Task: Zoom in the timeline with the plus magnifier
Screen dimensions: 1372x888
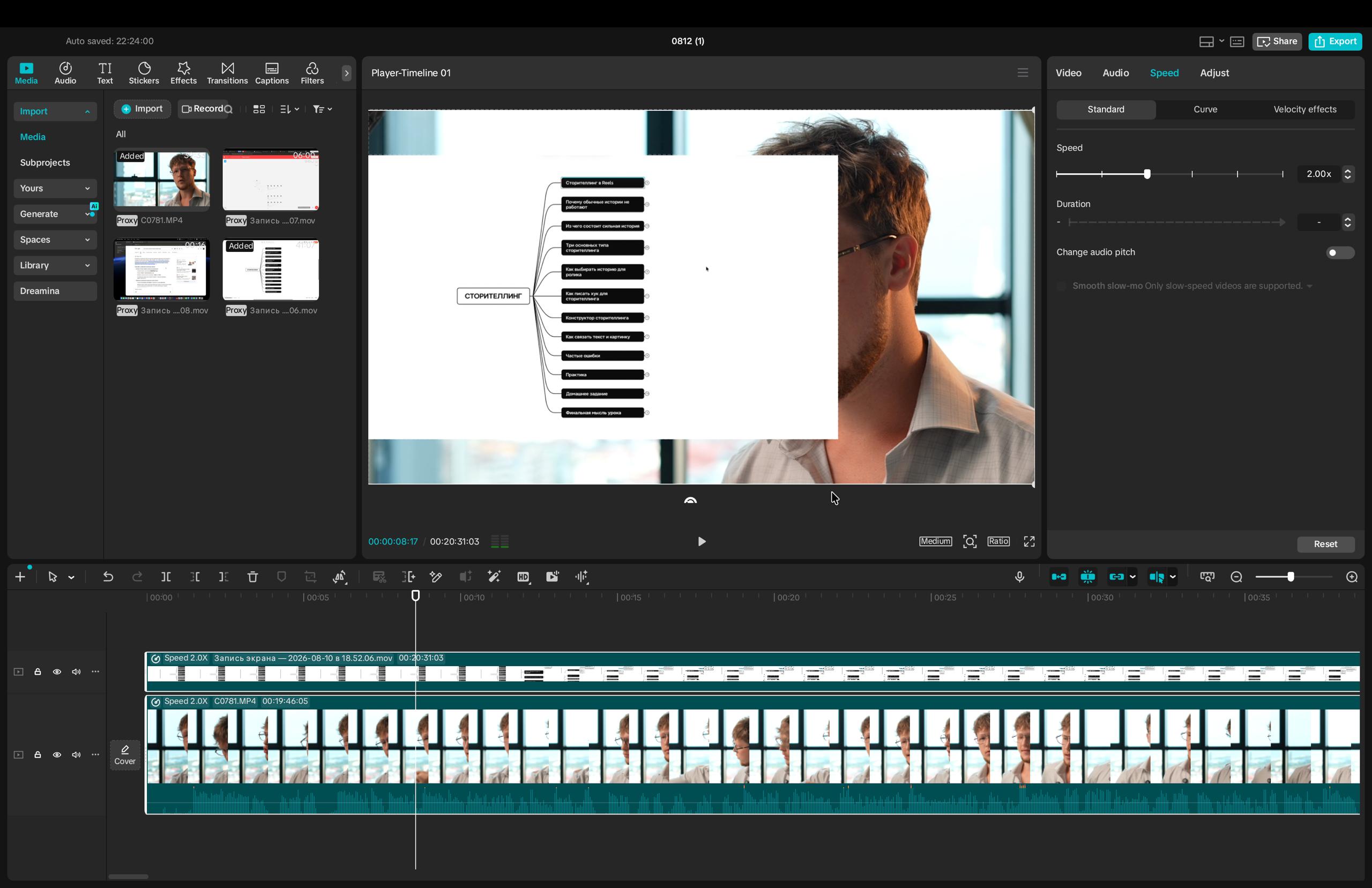Action: (x=1352, y=577)
